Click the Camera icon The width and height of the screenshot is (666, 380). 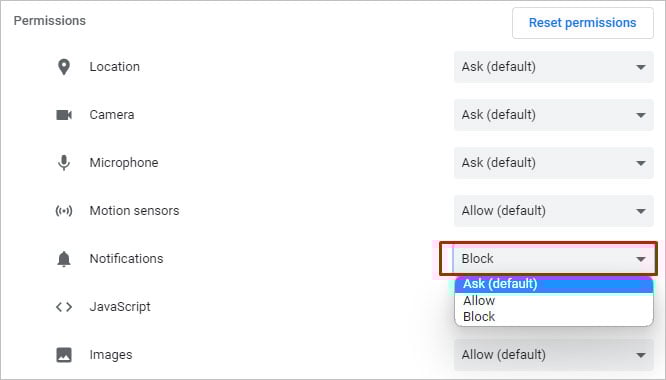point(64,115)
